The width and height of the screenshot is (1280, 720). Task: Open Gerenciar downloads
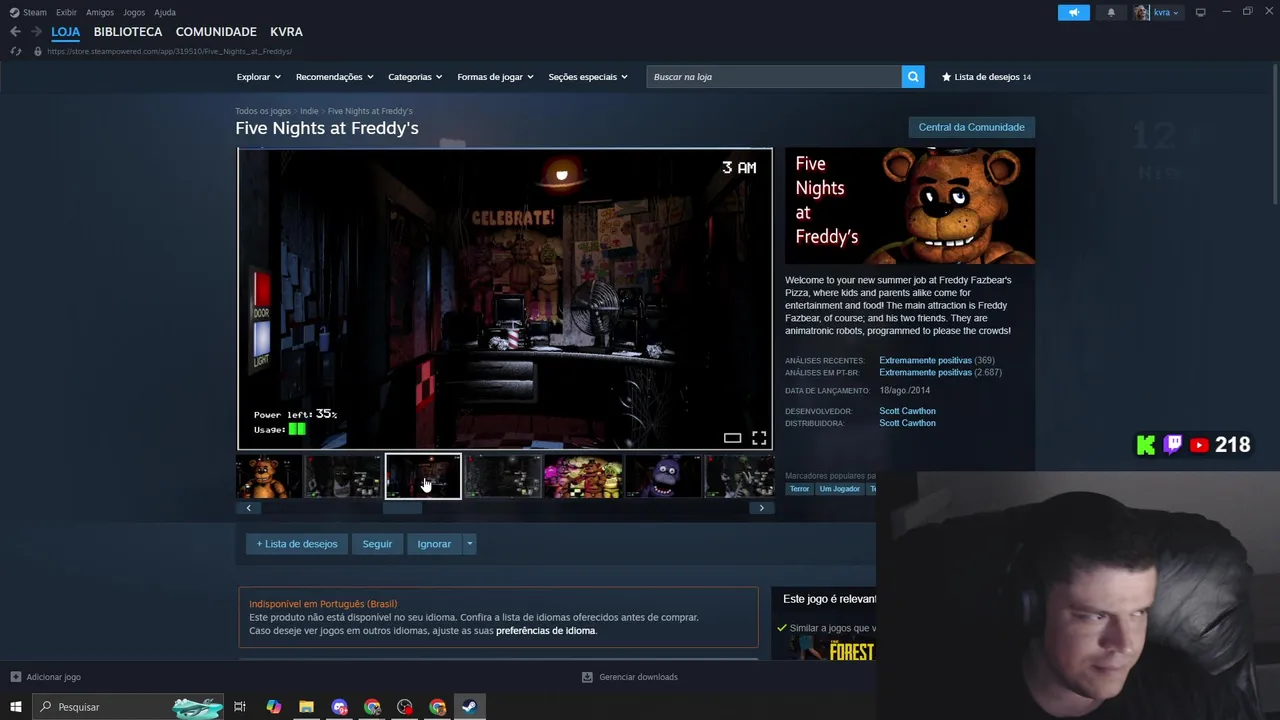pos(629,677)
